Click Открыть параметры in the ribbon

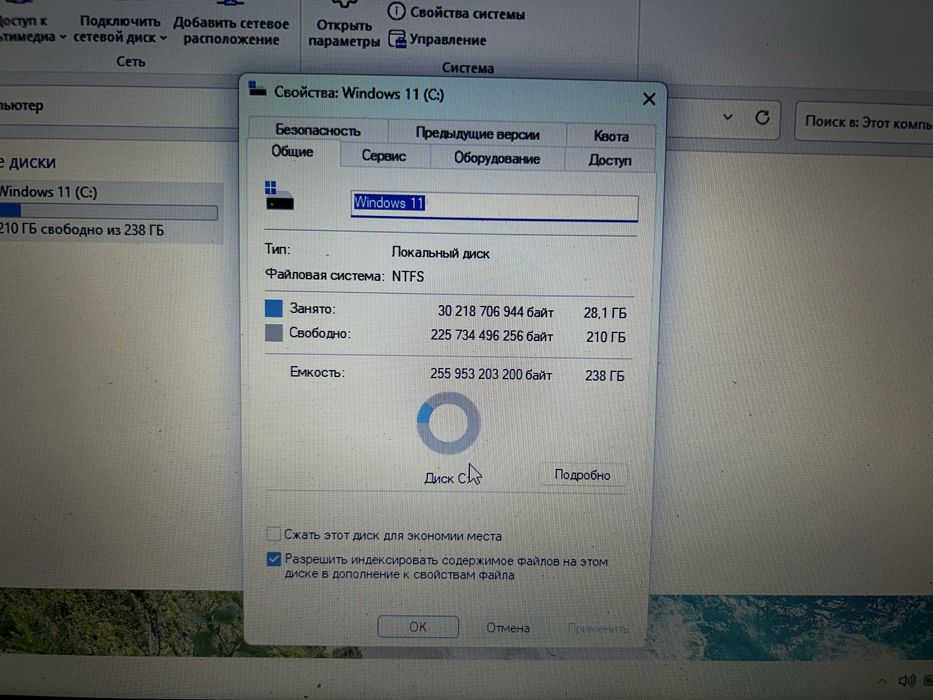pyautogui.click(x=344, y=27)
